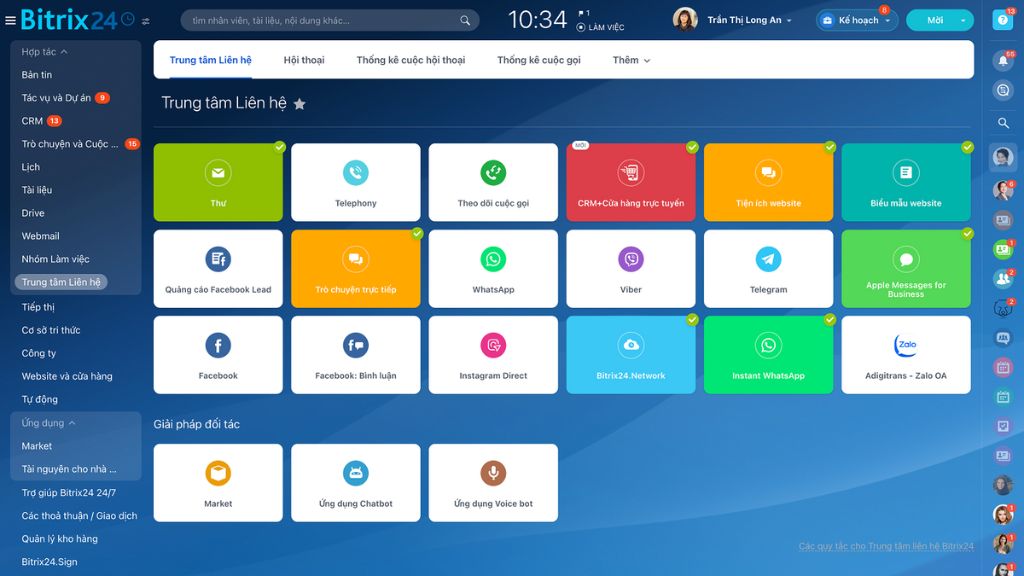The height and width of the screenshot is (576, 1024).
Task: Open the Mới button dropdown arrow
Action: pos(963,20)
